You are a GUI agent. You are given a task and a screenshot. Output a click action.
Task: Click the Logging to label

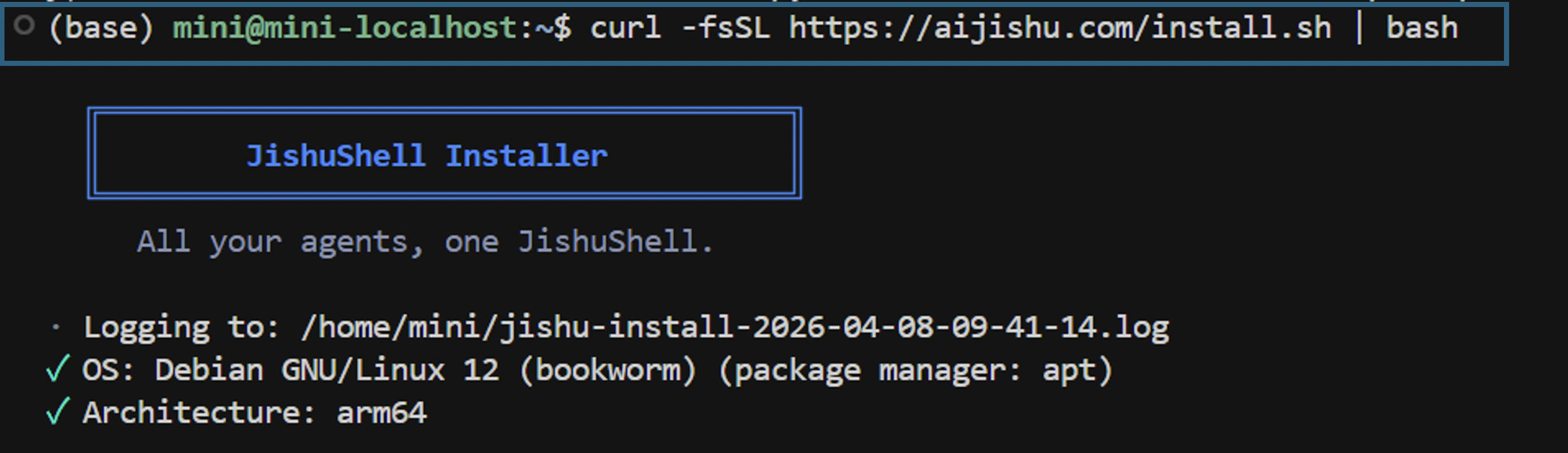tap(181, 327)
